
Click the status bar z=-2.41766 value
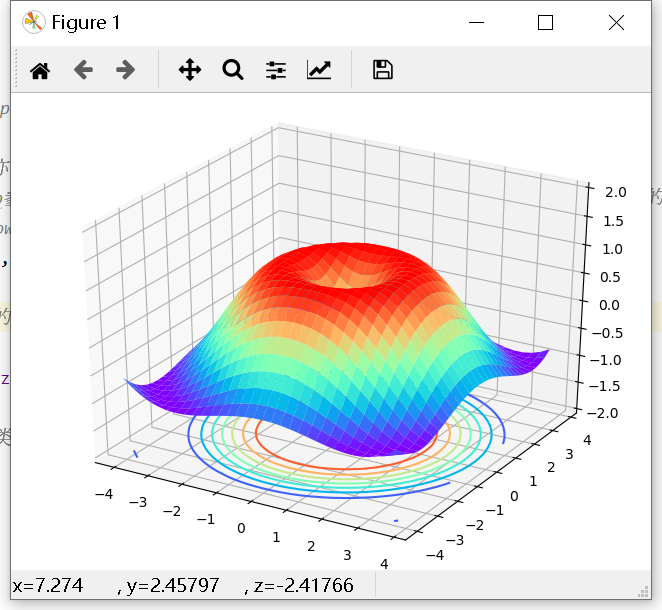tap(304, 586)
